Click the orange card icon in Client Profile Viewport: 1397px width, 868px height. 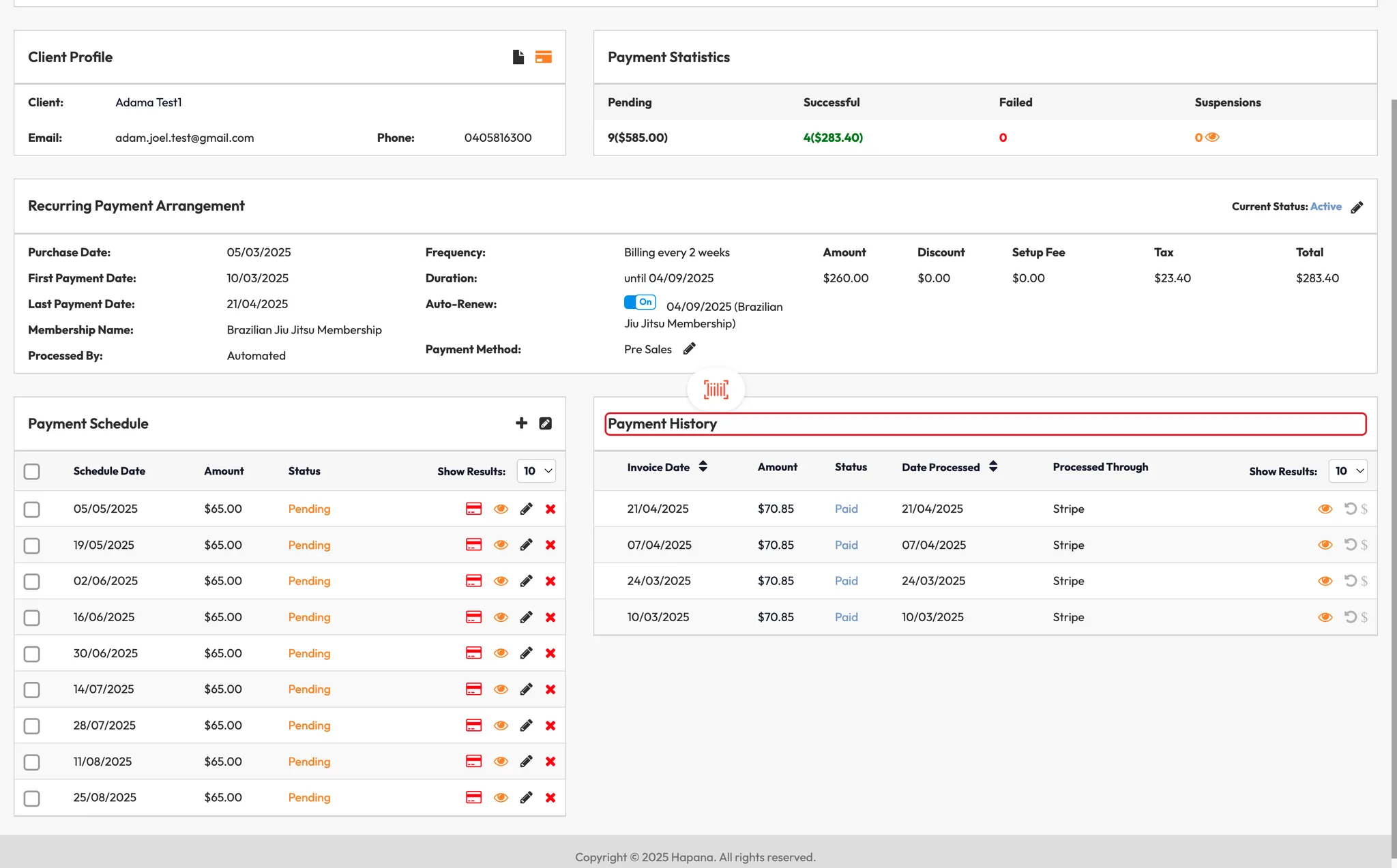tap(543, 57)
